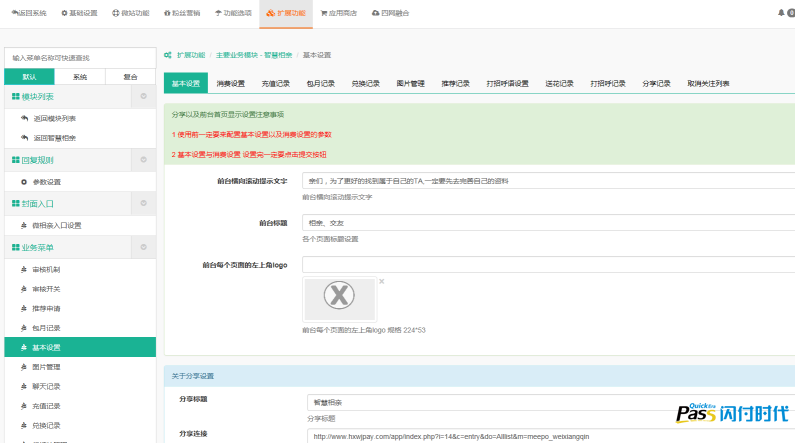Screen dimensions: 795x443
Task: Click the puzzle icon beside 审核开关
Action: point(24,289)
